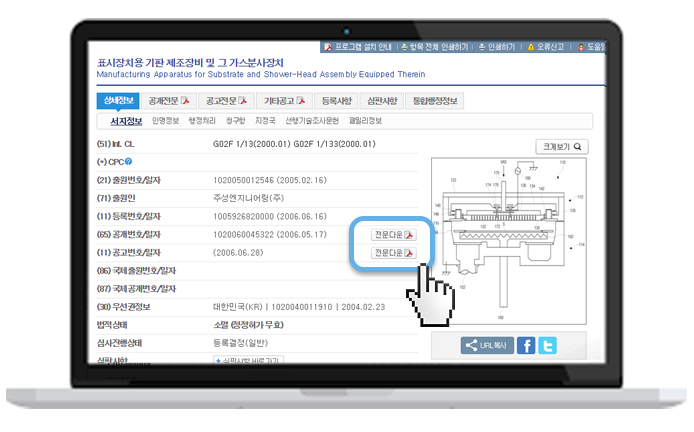Click the PDF icon on 공고전문 tab

(243, 101)
